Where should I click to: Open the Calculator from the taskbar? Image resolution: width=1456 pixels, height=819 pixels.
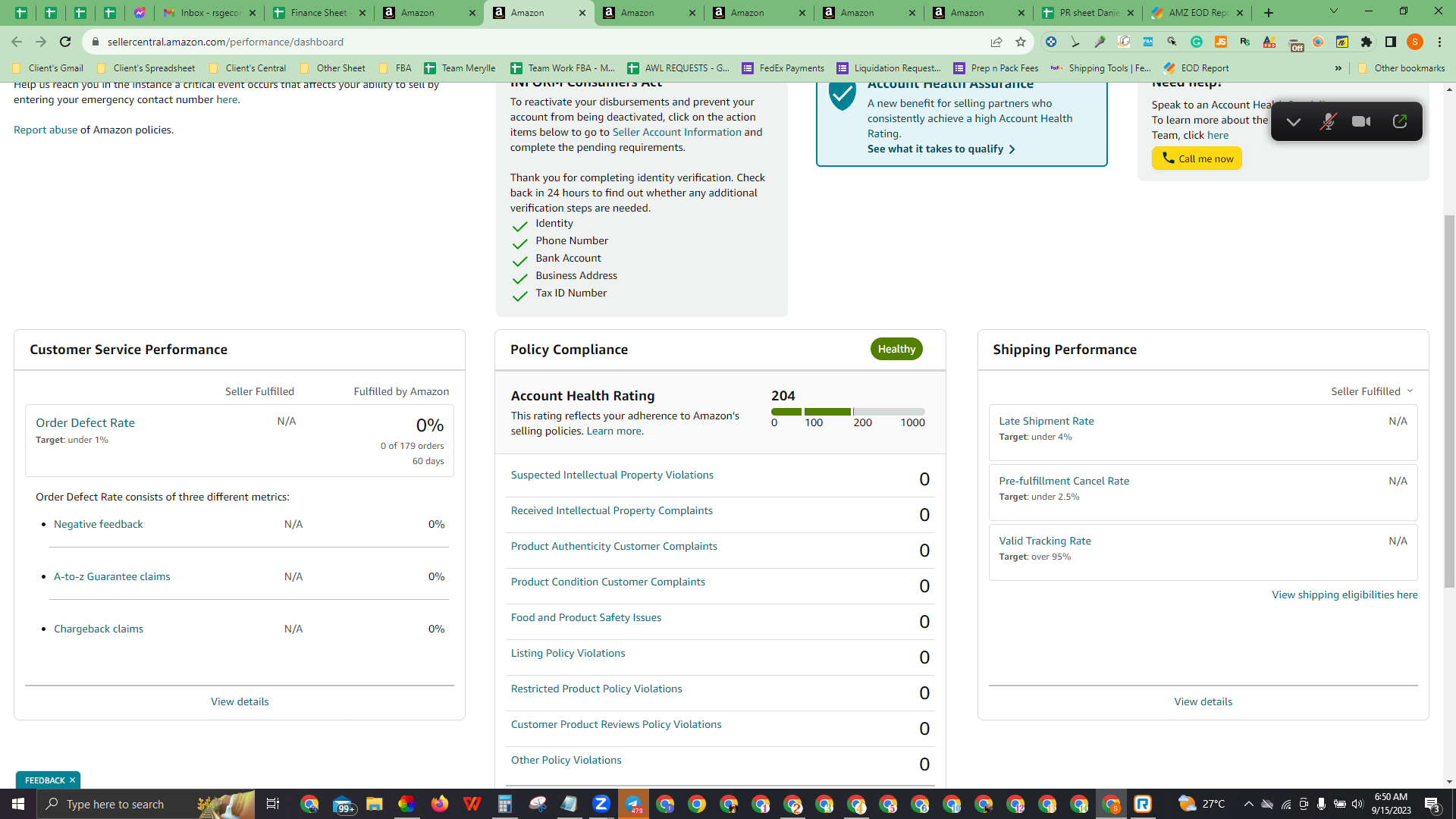504,804
